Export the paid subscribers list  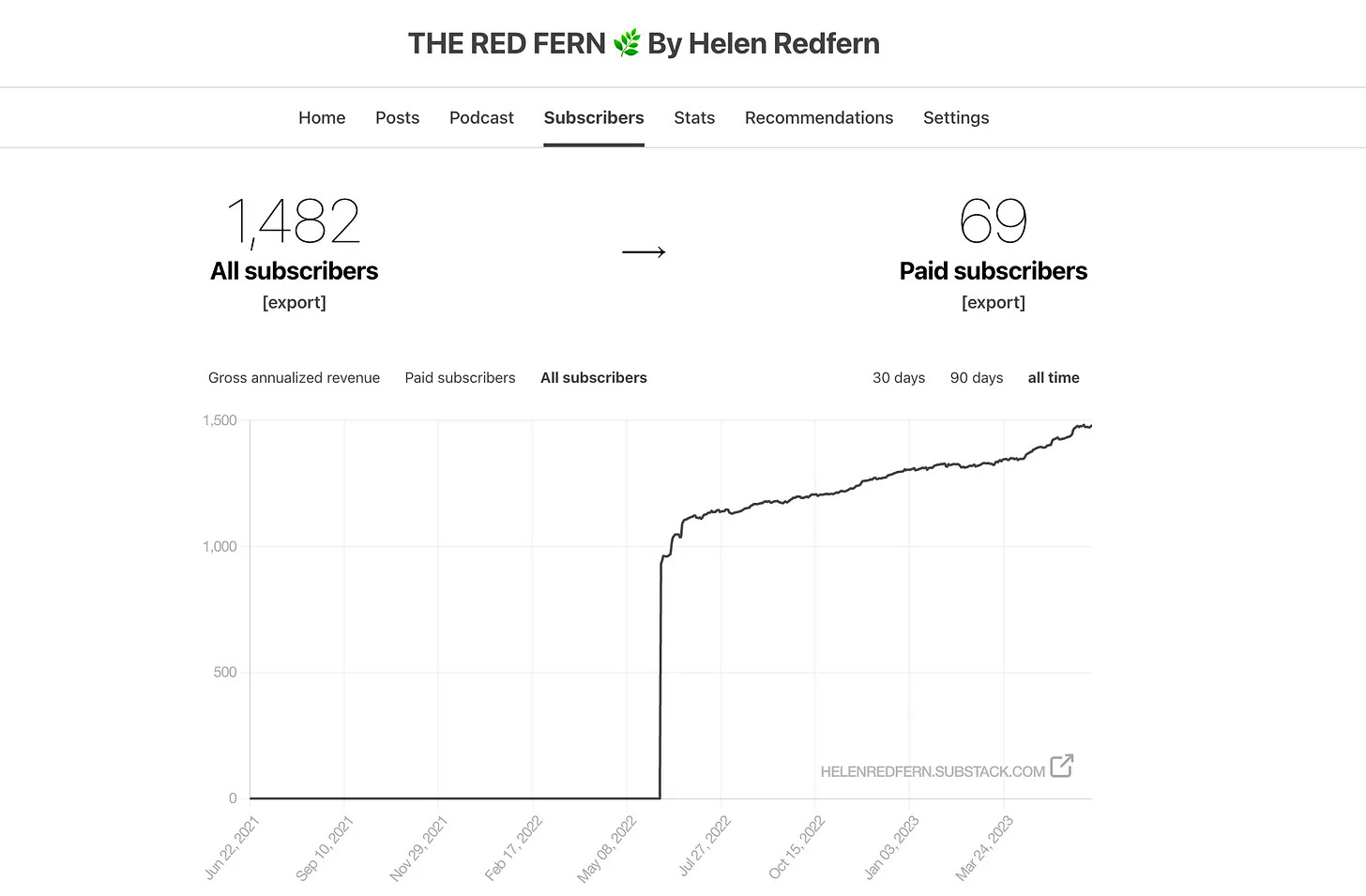tap(994, 302)
